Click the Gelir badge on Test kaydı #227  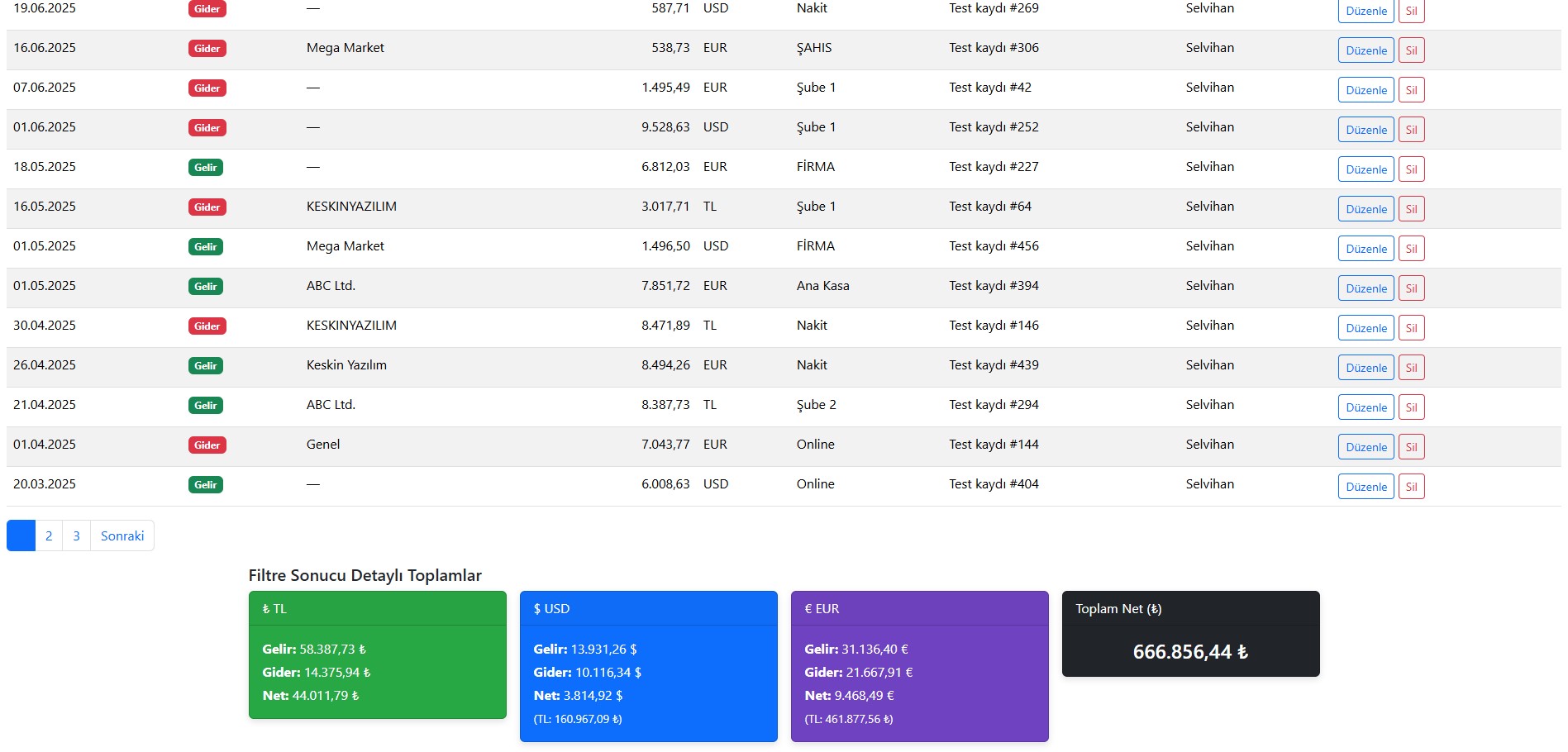[x=206, y=168]
